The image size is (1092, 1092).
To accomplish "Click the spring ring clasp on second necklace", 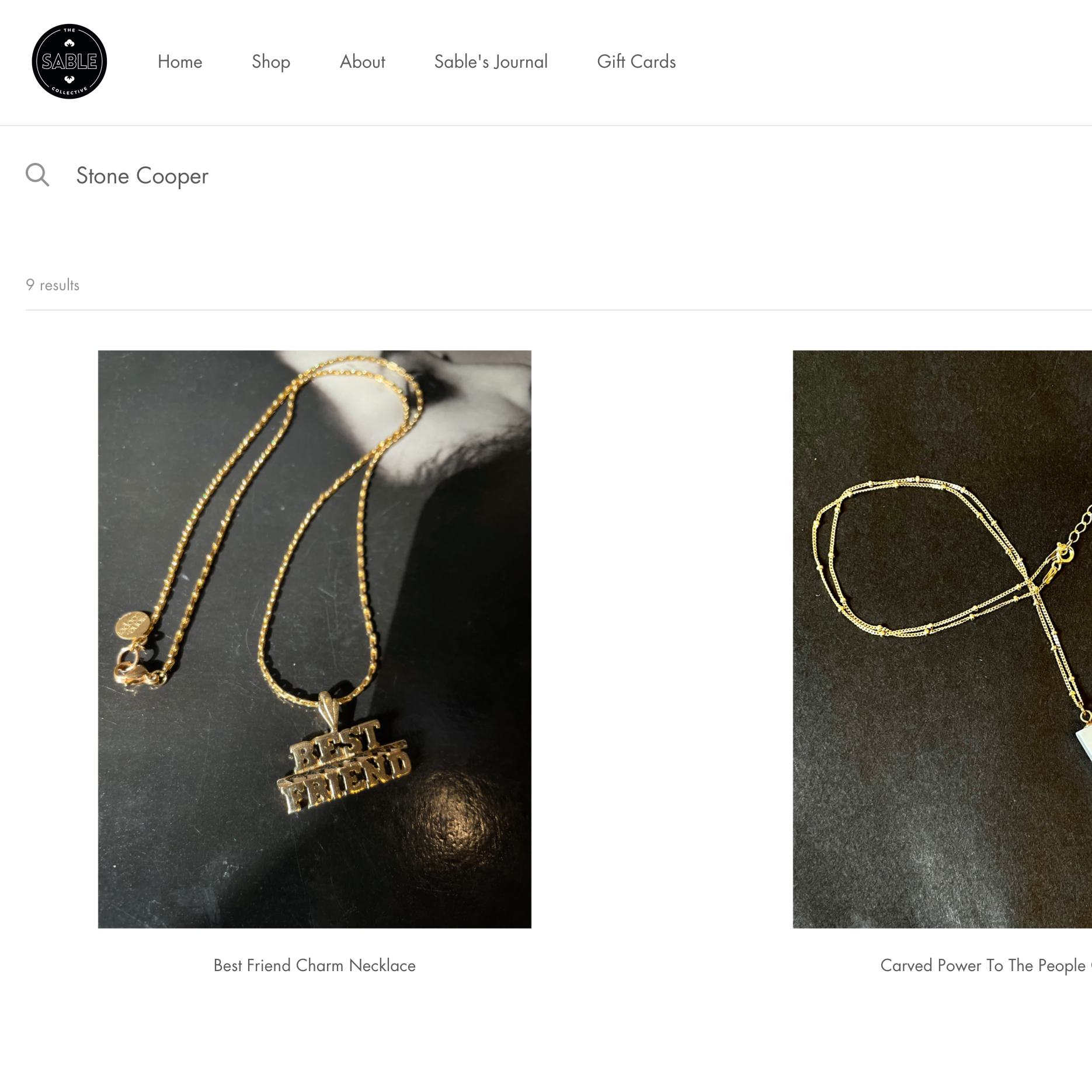I will (x=1063, y=552).
